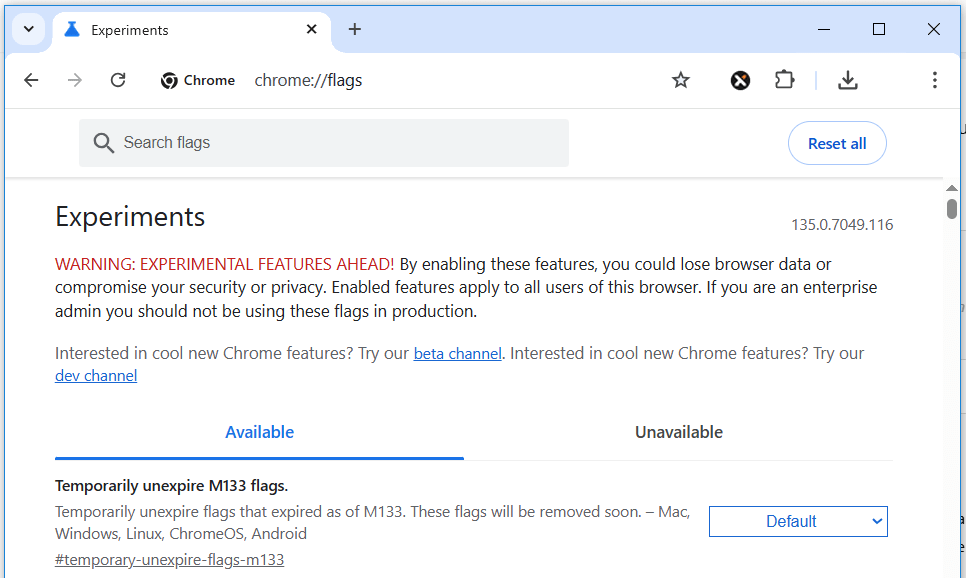Click the scrollbar up arrow
The image size is (966, 578).
(x=952, y=188)
